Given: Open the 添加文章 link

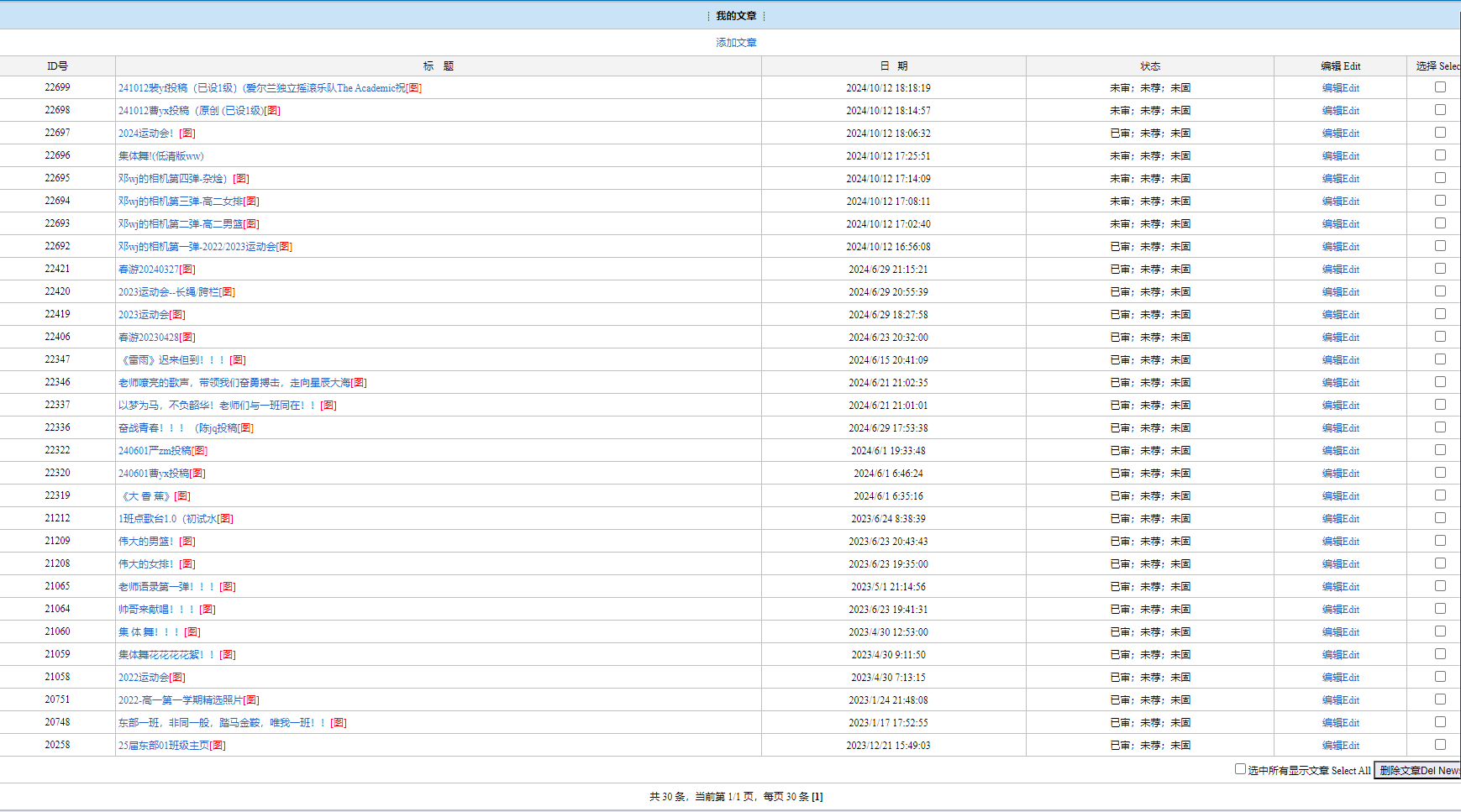Looking at the screenshot, I should (735, 43).
